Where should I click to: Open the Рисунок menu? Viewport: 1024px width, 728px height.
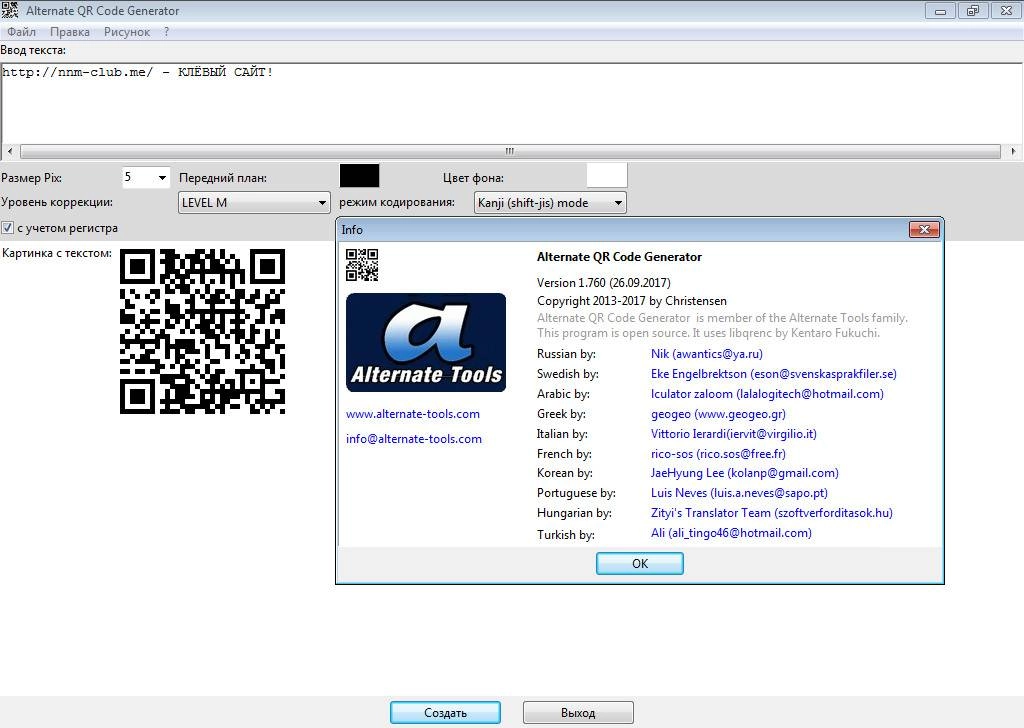point(127,32)
